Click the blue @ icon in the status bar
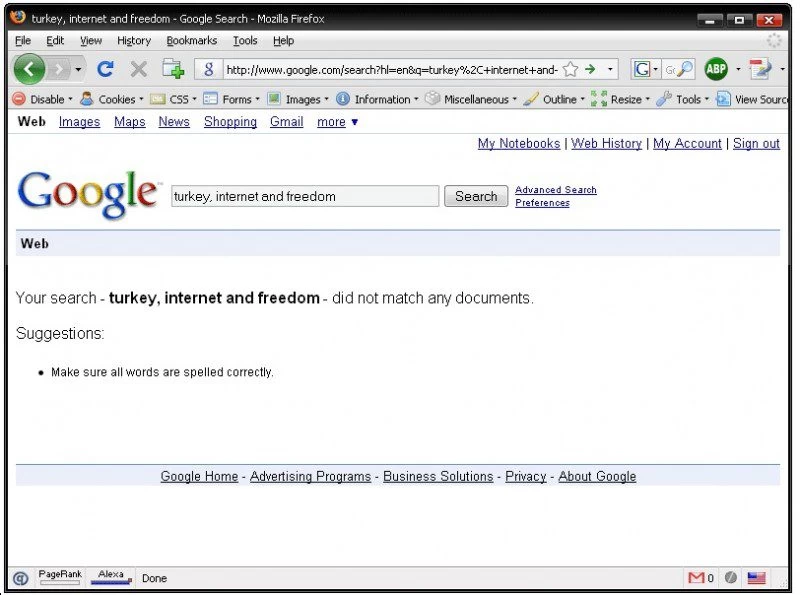Image resolution: width=800 pixels, height=595 pixels. coord(20,578)
